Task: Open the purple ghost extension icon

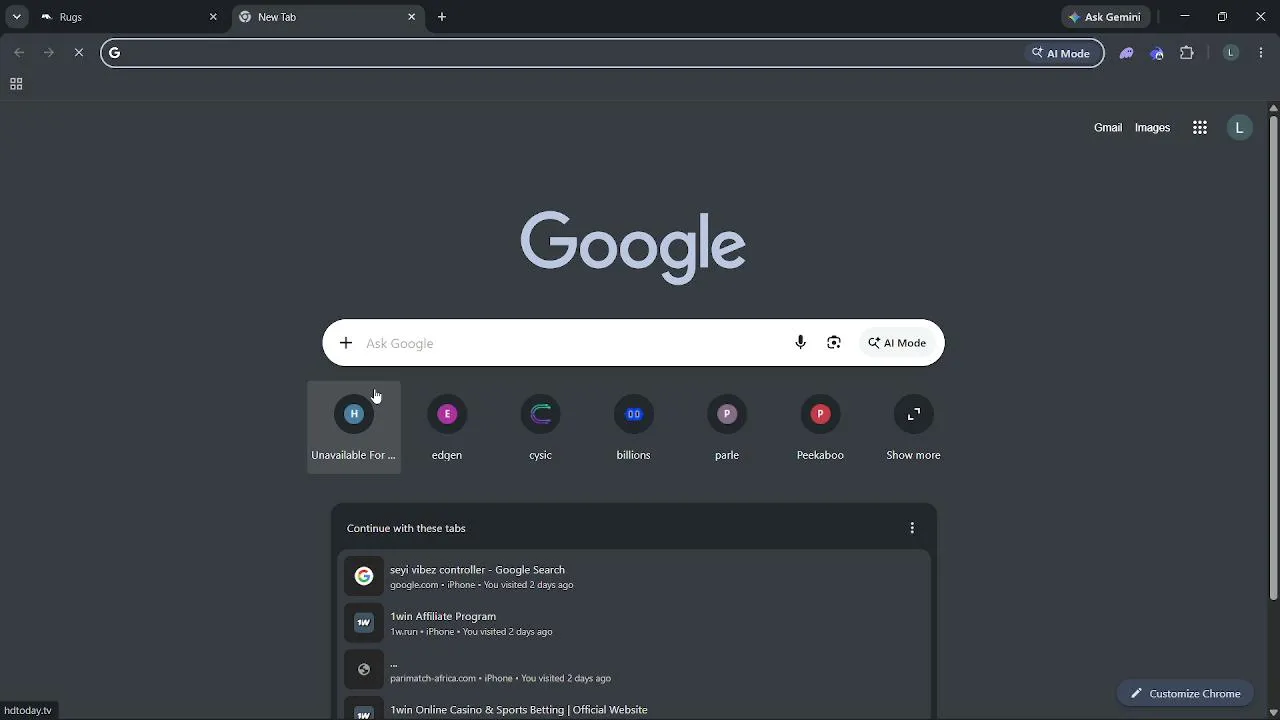Action: coord(1127,53)
